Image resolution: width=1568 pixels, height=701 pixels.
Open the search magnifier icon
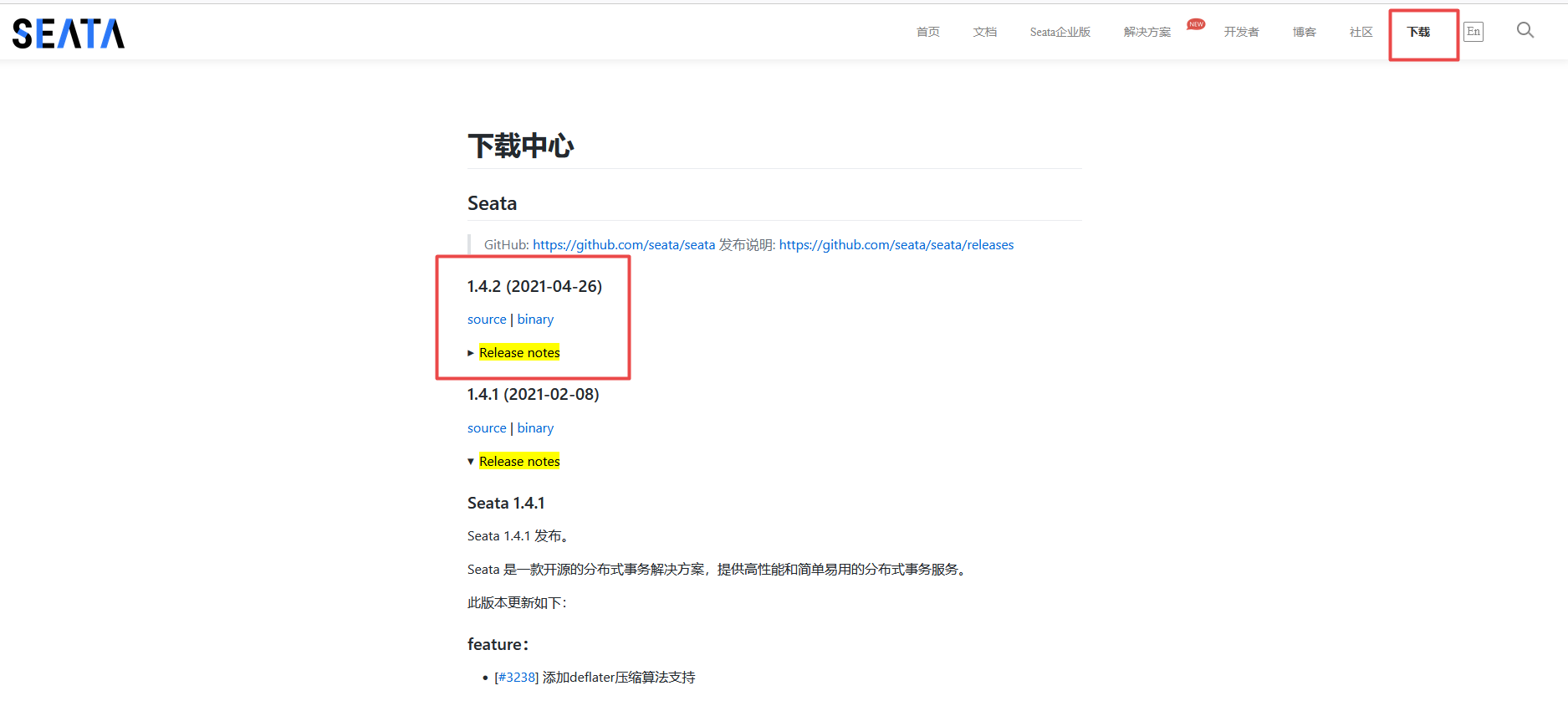point(1525,30)
